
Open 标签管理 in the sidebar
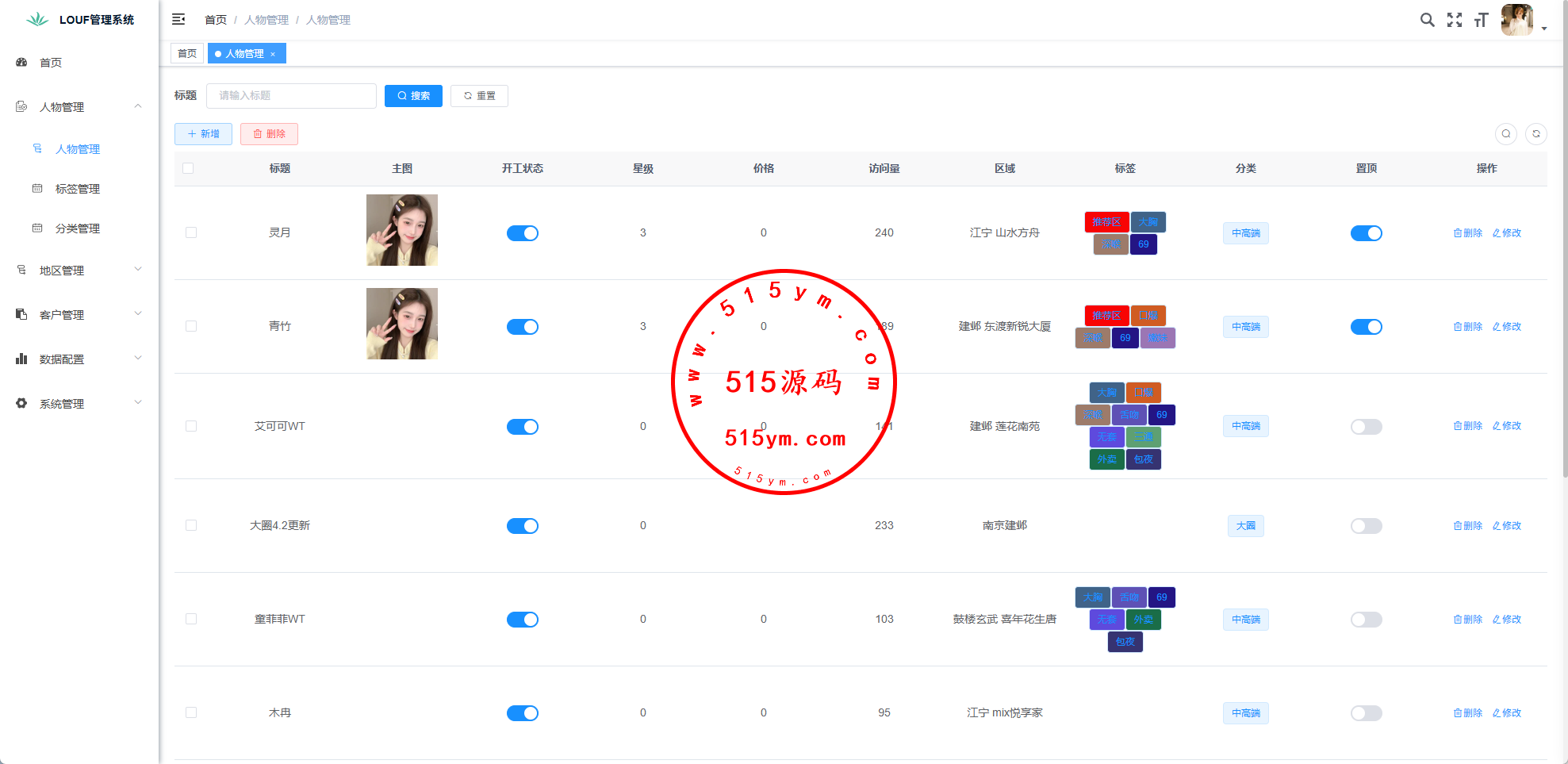[x=78, y=189]
